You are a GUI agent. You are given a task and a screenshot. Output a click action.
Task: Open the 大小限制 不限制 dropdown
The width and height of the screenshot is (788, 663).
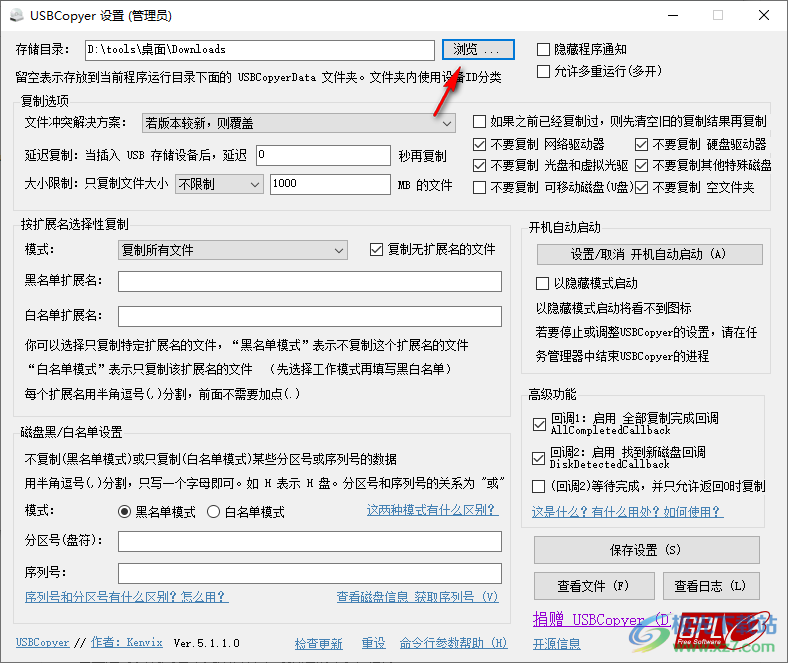click(x=219, y=184)
